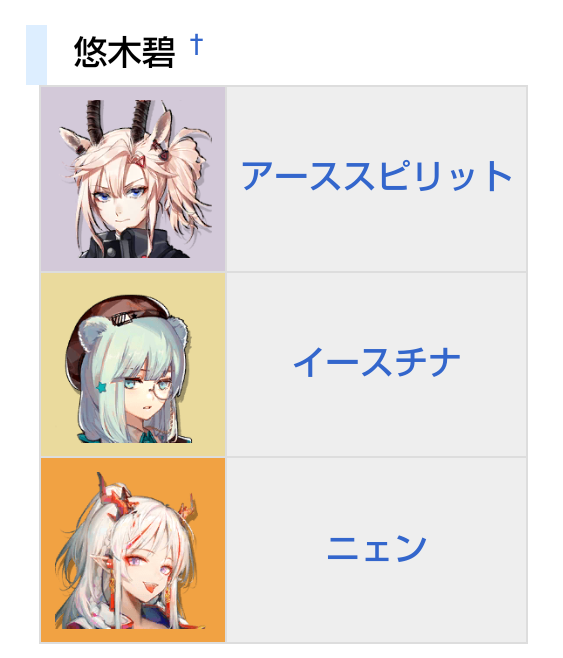The image size is (563, 658).
Task: Click the 悠木碧 heading text
Action: point(124,52)
